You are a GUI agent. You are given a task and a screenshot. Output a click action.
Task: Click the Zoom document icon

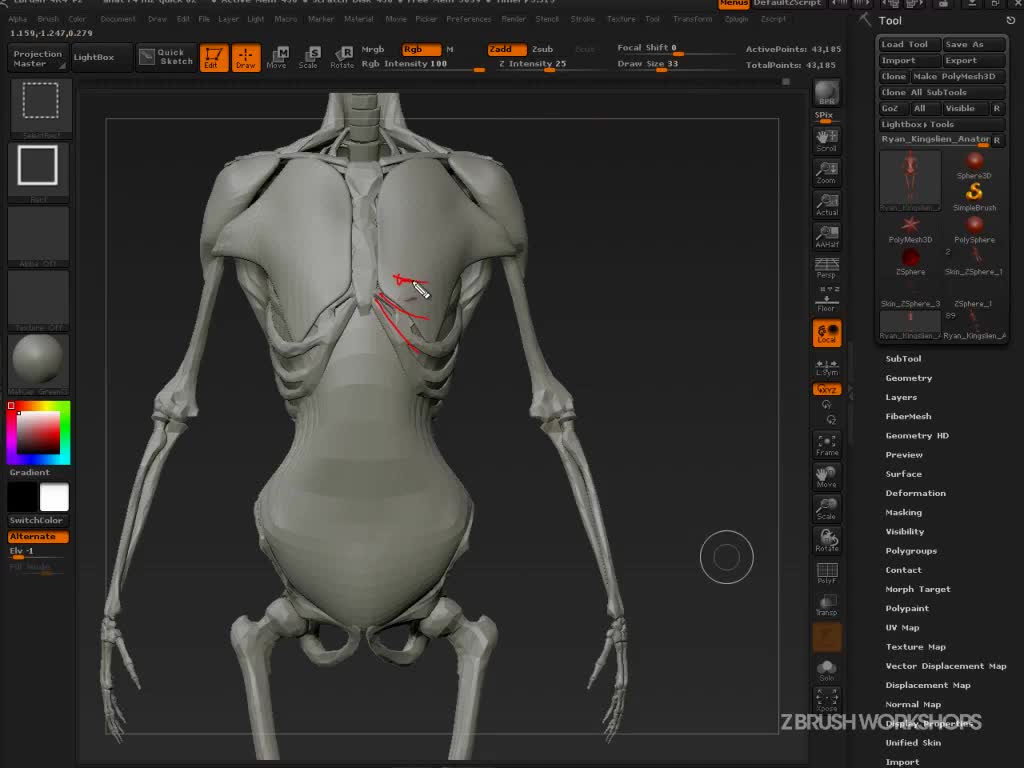(x=826, y=172)
